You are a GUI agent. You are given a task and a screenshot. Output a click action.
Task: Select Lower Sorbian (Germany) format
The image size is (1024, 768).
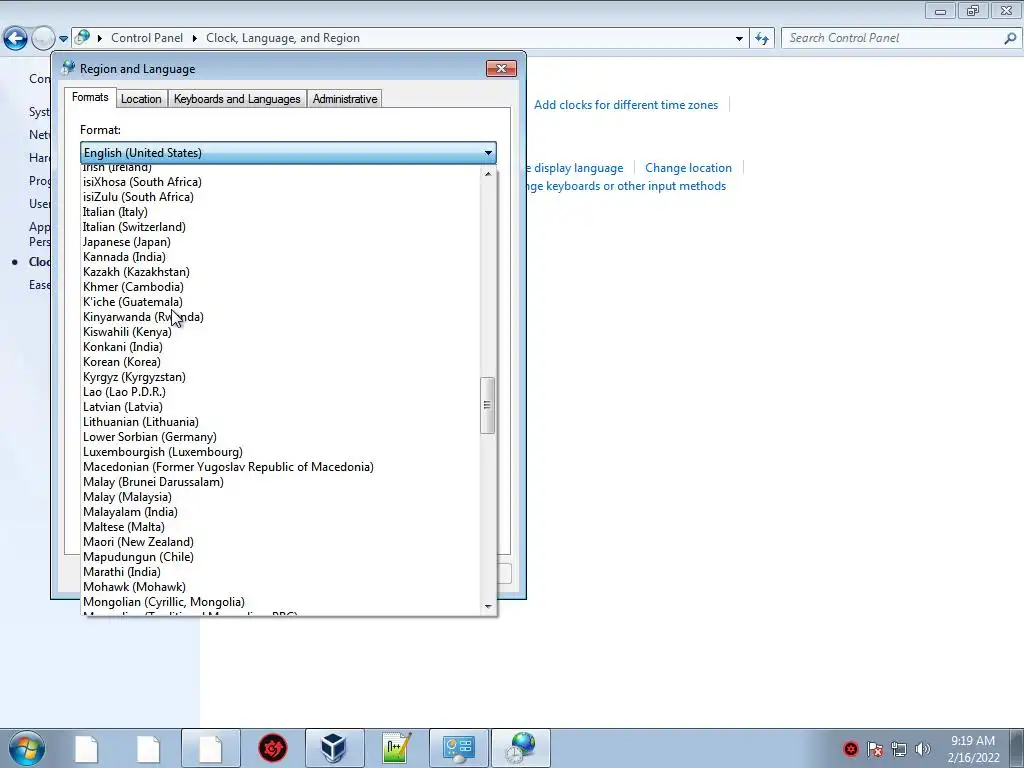[281, 437]
